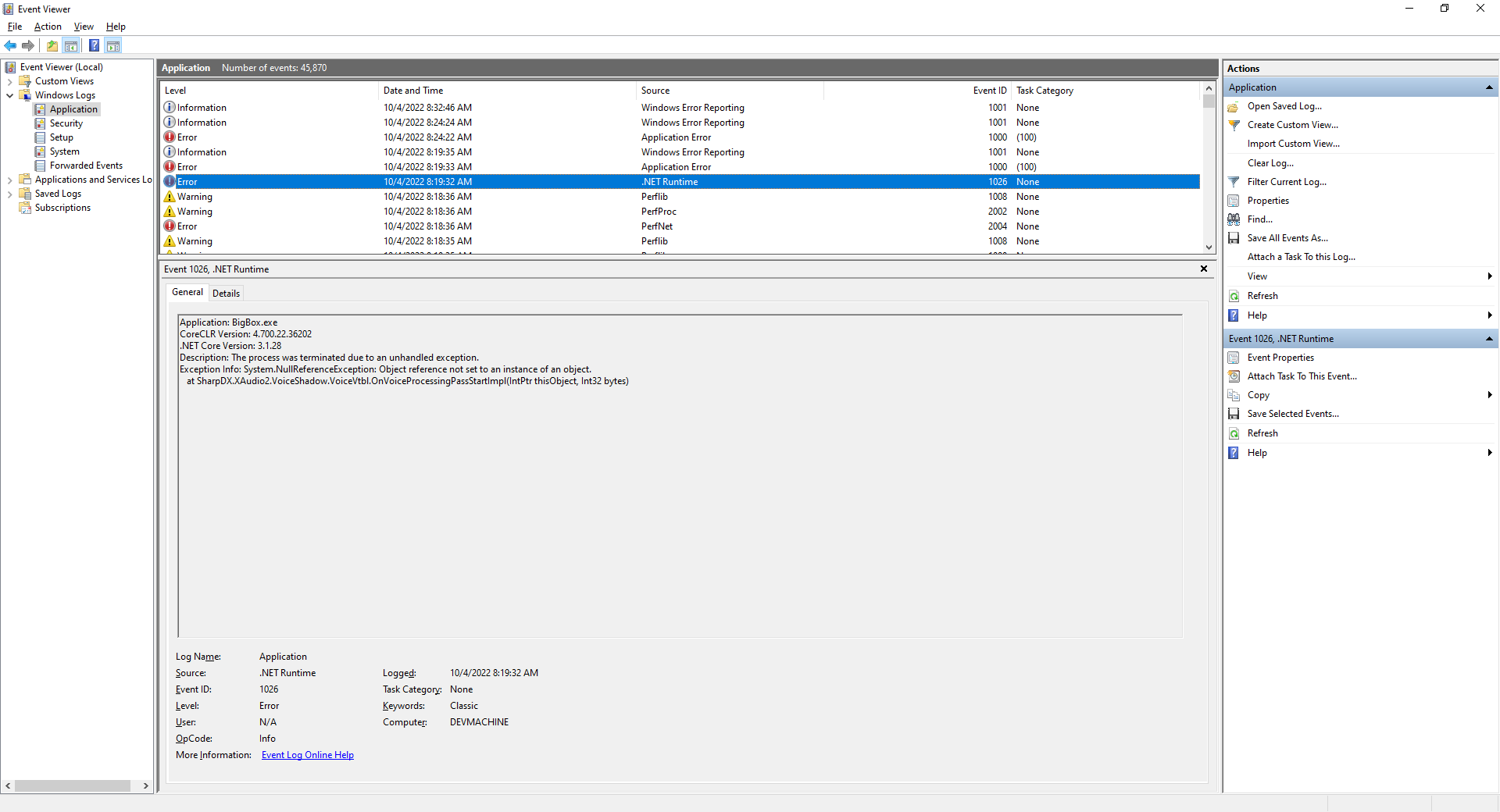Open the View menu in menu bar
1500x812 pixels.
coord(84,27)
